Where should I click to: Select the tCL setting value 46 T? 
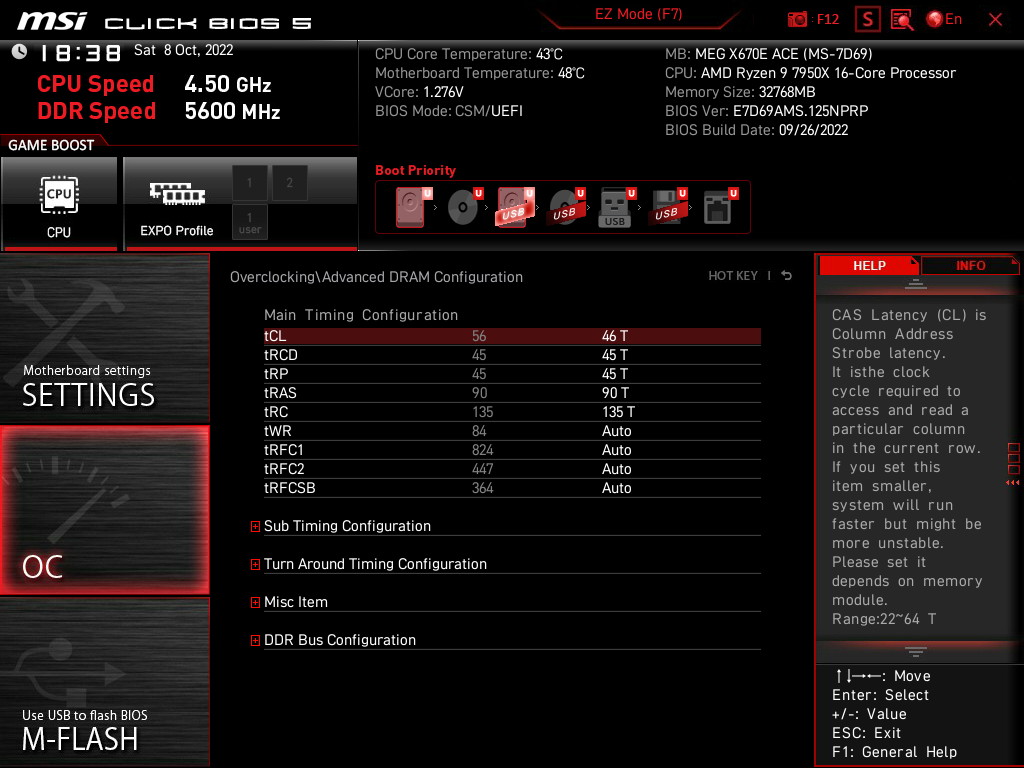click(x=615, y=336)
